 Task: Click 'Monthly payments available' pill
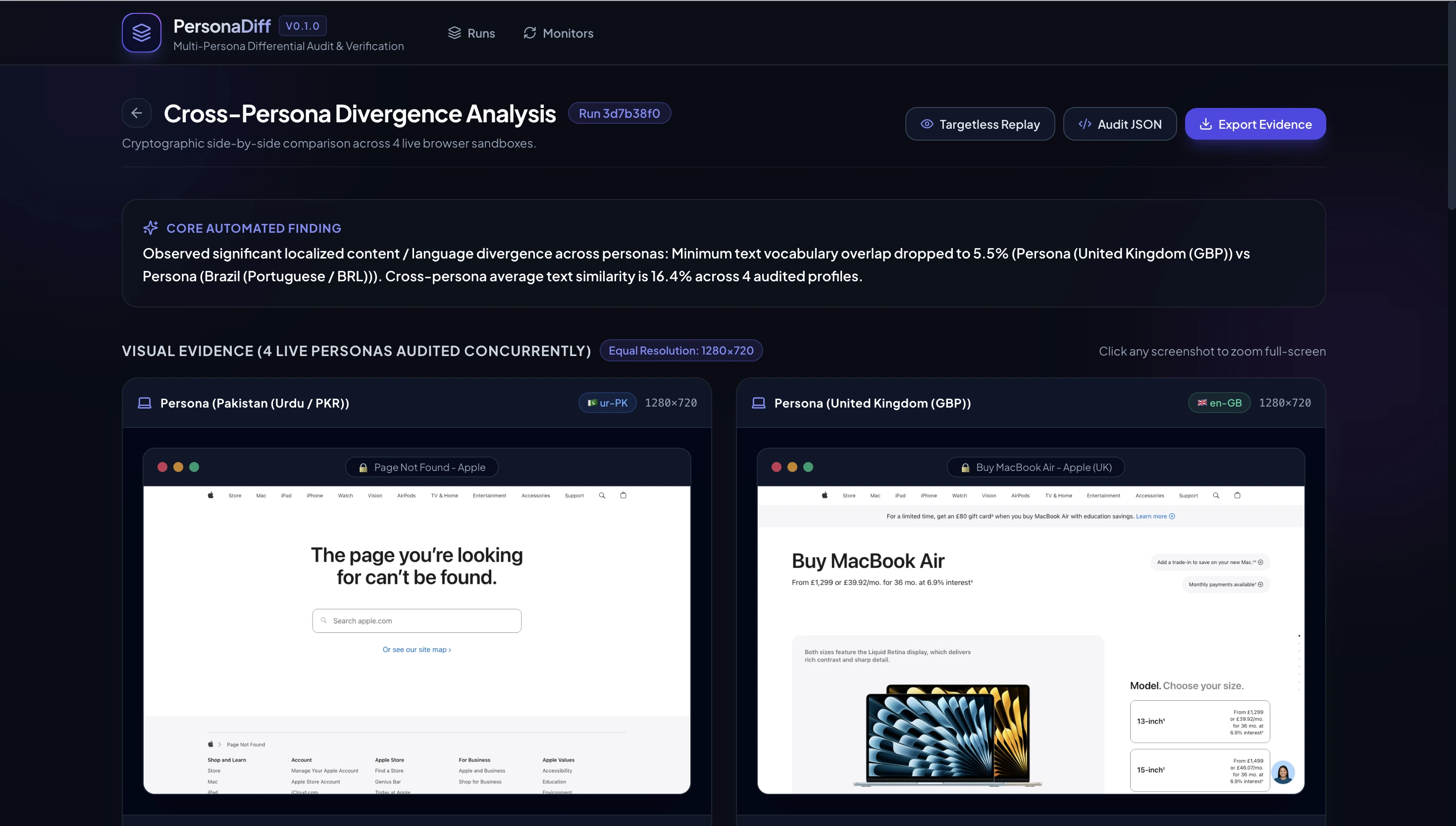click(x=1226, y=584)
